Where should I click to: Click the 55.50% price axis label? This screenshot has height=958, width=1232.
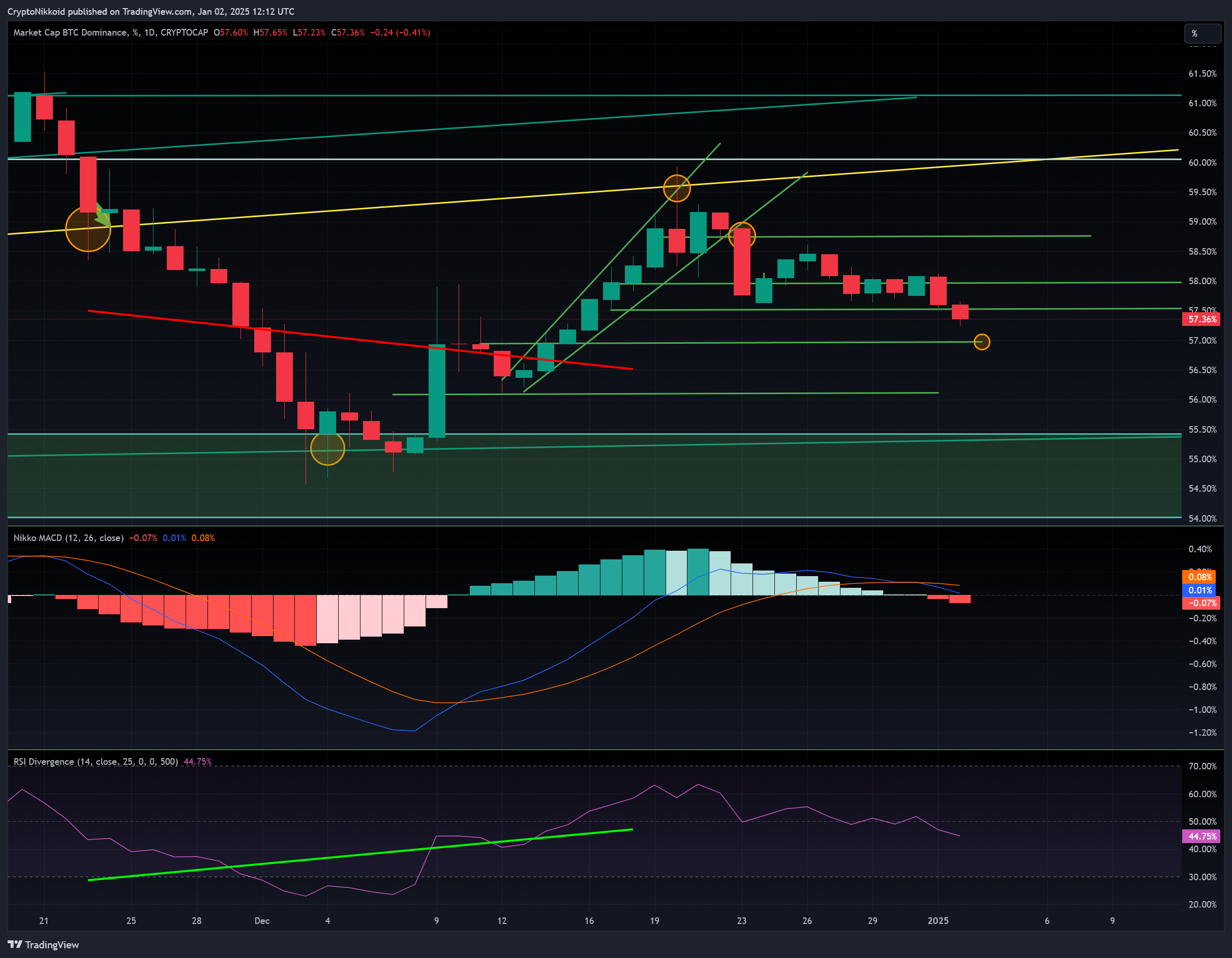coord(1203,429)
